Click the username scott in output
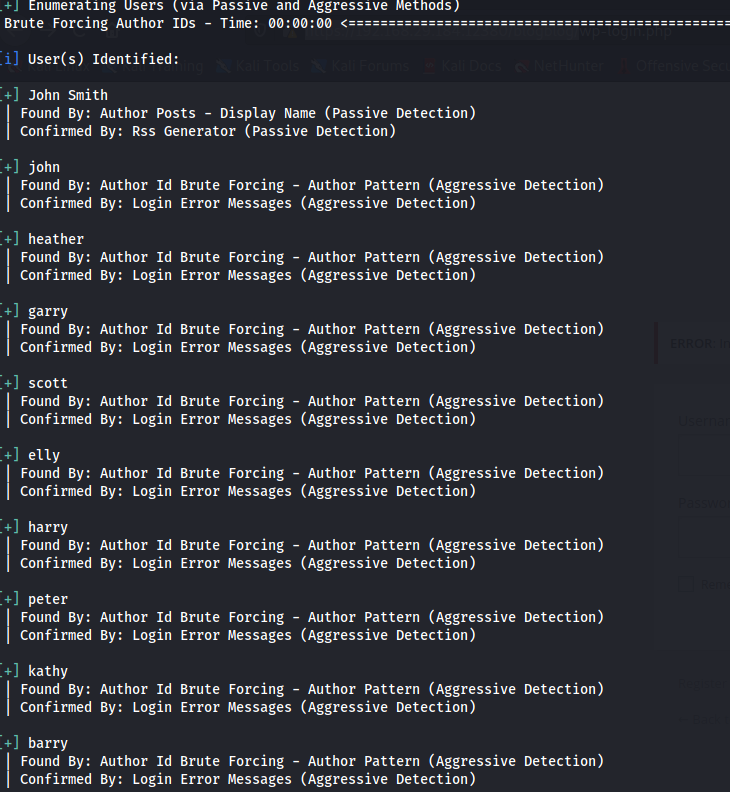 coord(48,383)
